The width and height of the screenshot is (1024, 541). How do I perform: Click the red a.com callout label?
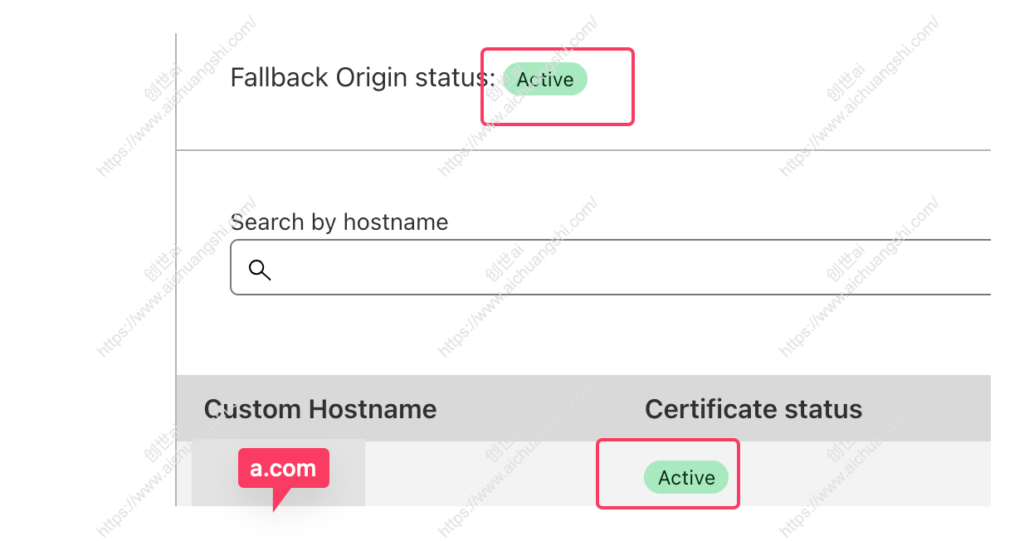[x=283, y=468]
